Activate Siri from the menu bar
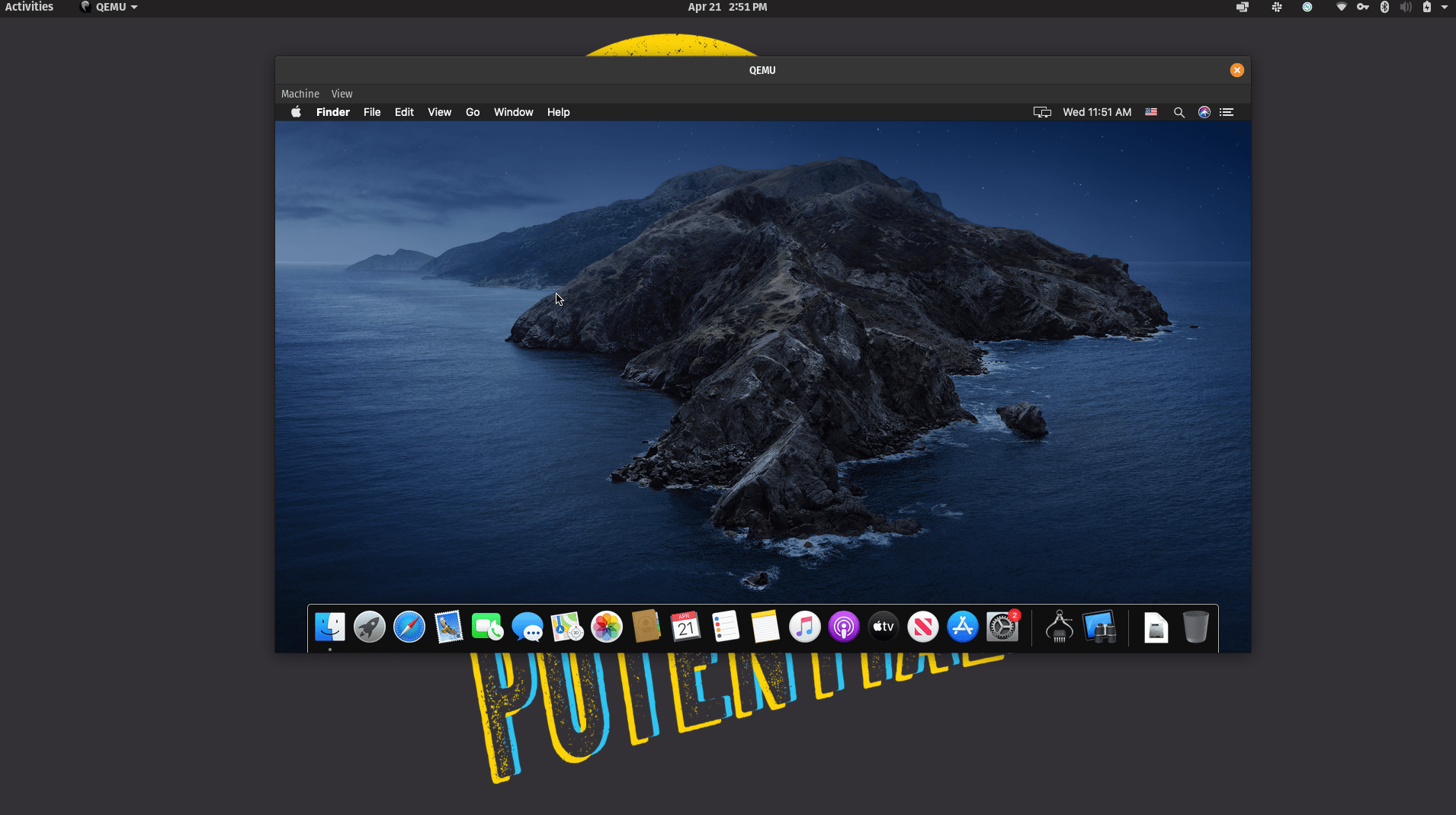Screen dimensions: 1456x815 1204,112
